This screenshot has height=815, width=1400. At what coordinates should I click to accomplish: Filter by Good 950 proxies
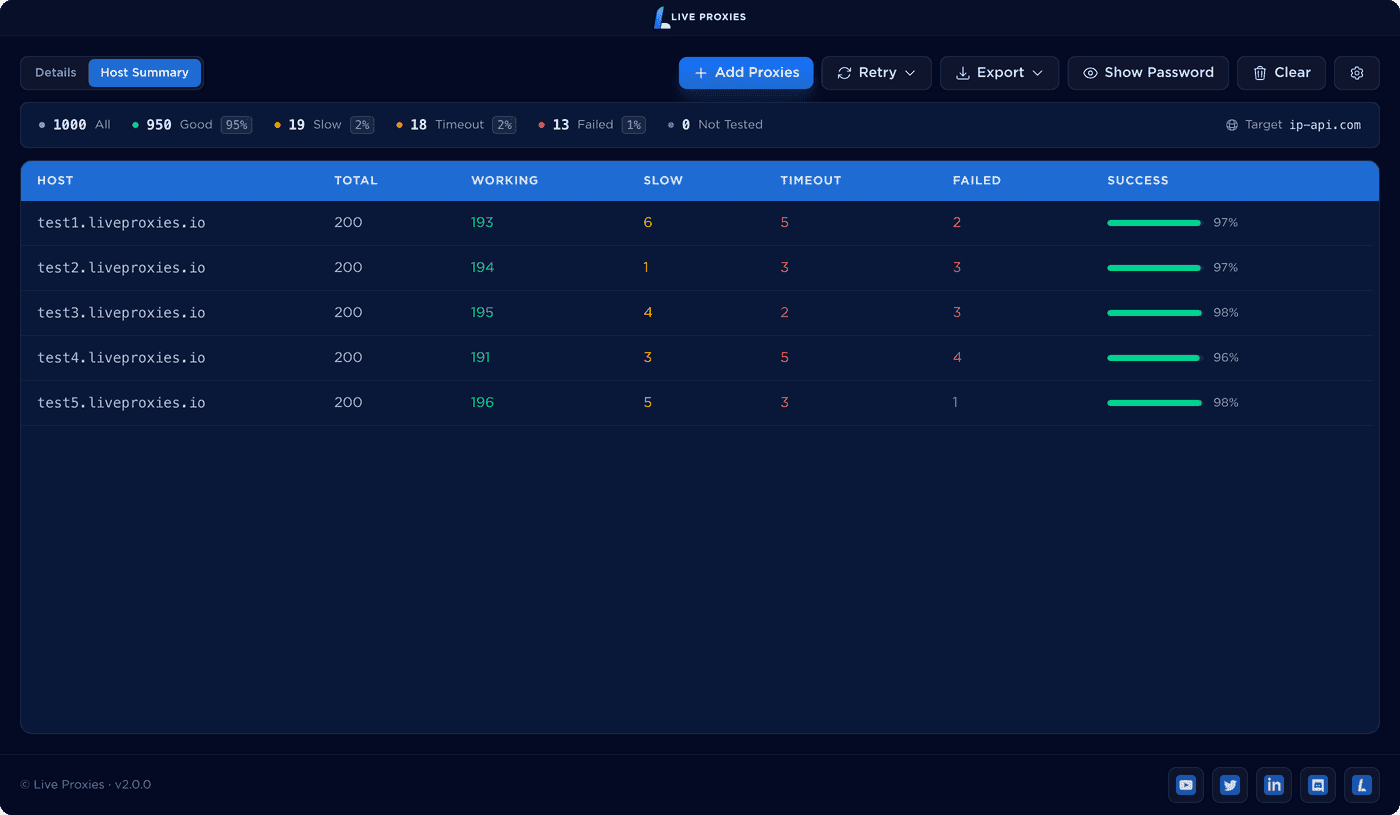pos(192,125)
